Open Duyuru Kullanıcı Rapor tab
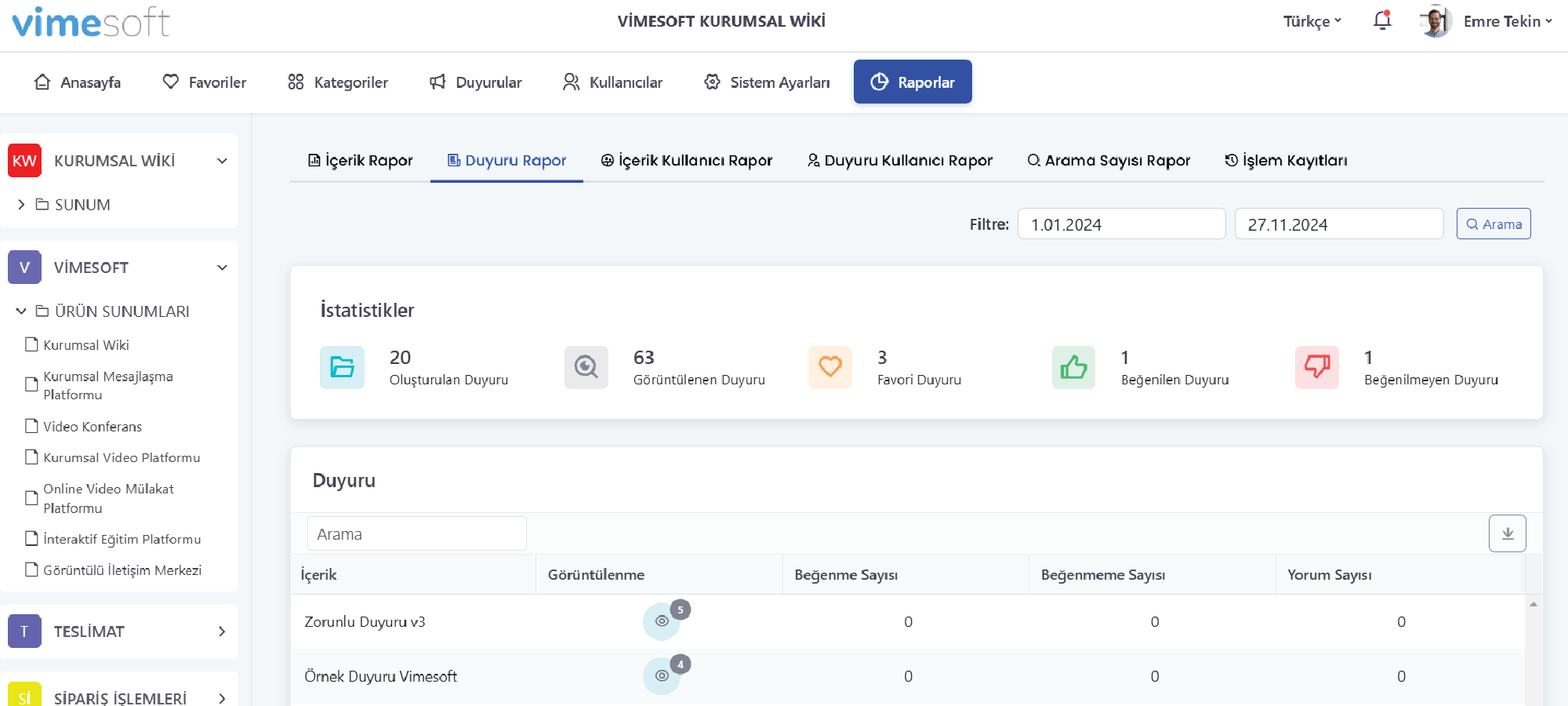This screenshot has height=706, width=1568. tap(899, 160)
